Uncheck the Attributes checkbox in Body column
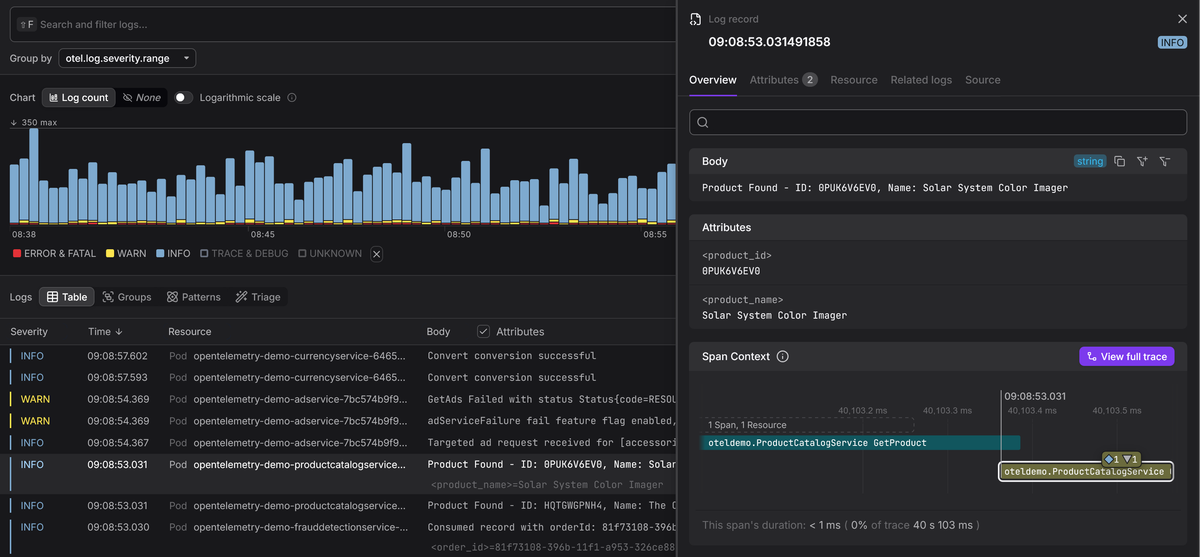The height and width of the screenshot is (557, 1200). [x=484, y=331]
